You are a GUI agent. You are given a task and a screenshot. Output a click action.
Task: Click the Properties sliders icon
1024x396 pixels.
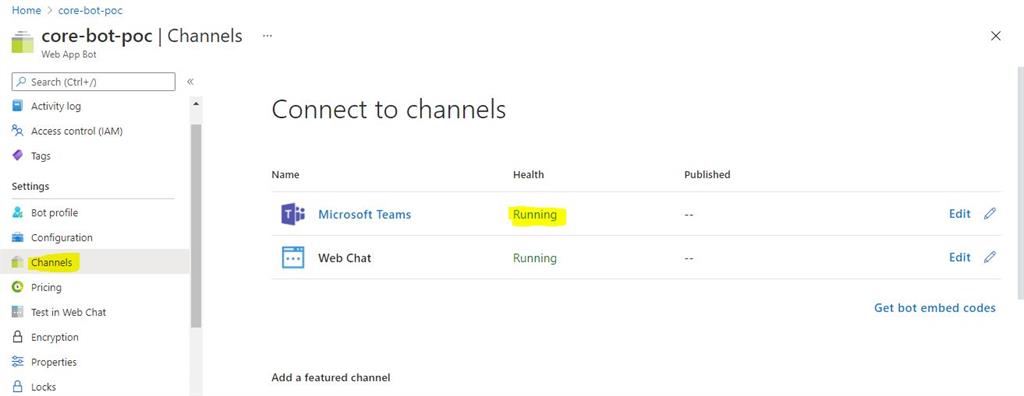coord(18,361)
